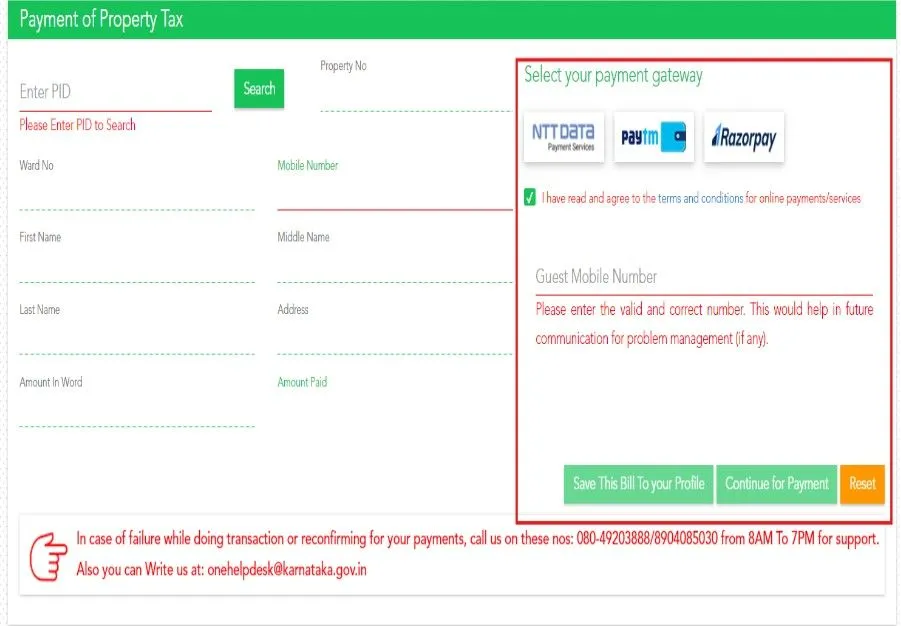Screen dimensions: 901x626
Task: Focus the First Name field
Action: pyautogui.click(x=136, y=266)
